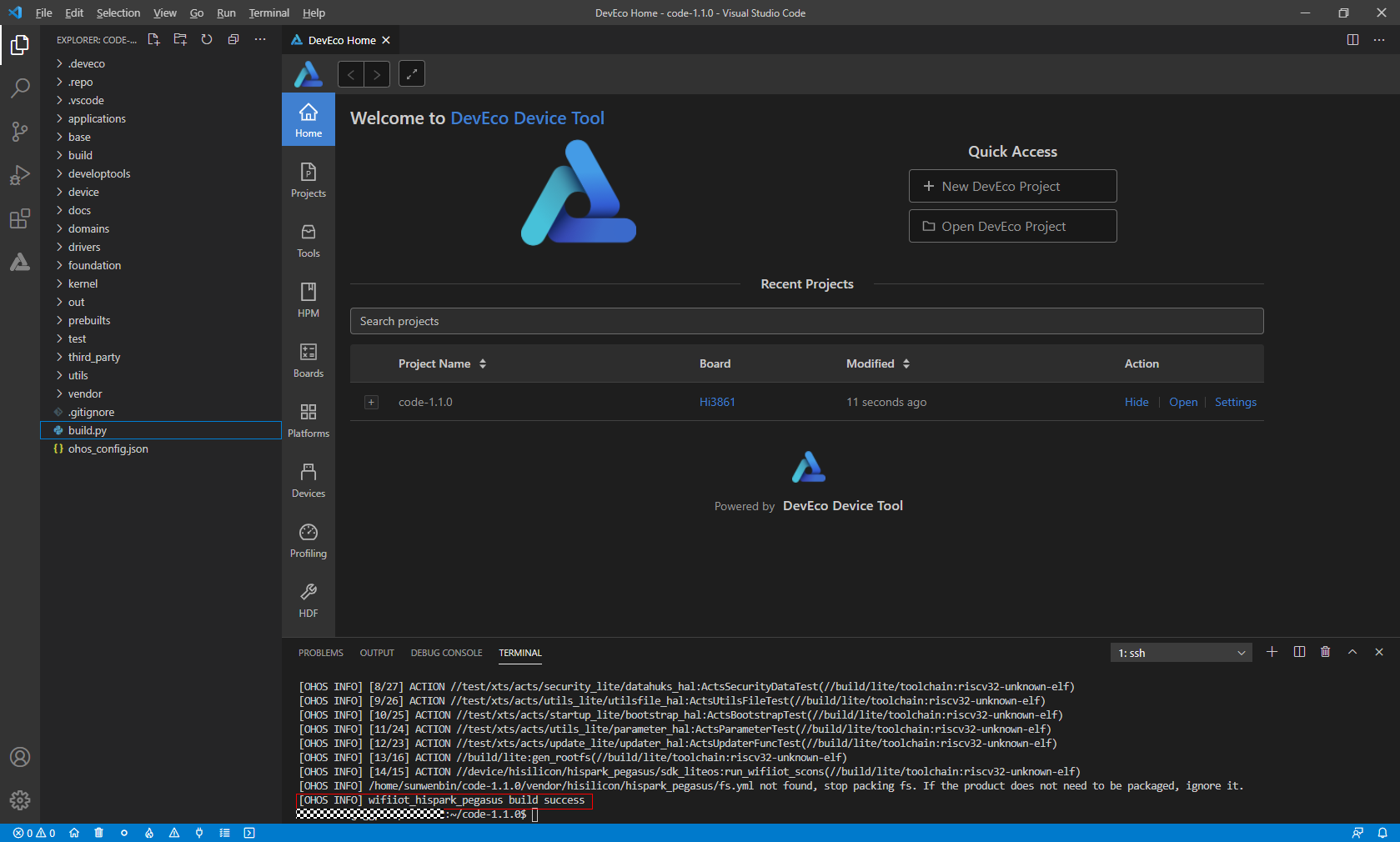
Task: Open the Search view in activity bar
Action: pos(20,88)
